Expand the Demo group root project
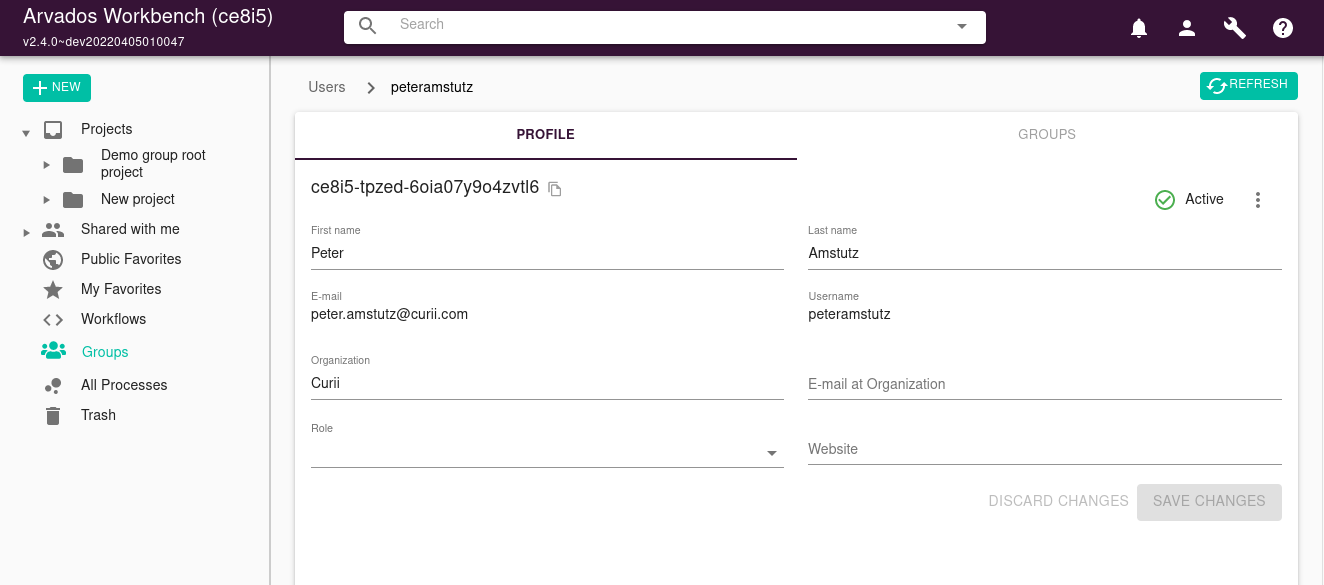Screen dimensions: 1324x585 [46, 164]
